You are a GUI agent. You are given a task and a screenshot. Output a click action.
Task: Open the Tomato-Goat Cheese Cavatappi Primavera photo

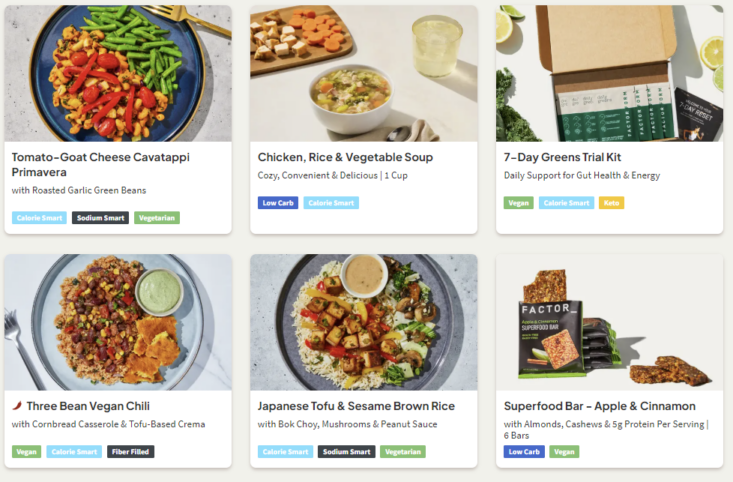[x=118, y=73]
